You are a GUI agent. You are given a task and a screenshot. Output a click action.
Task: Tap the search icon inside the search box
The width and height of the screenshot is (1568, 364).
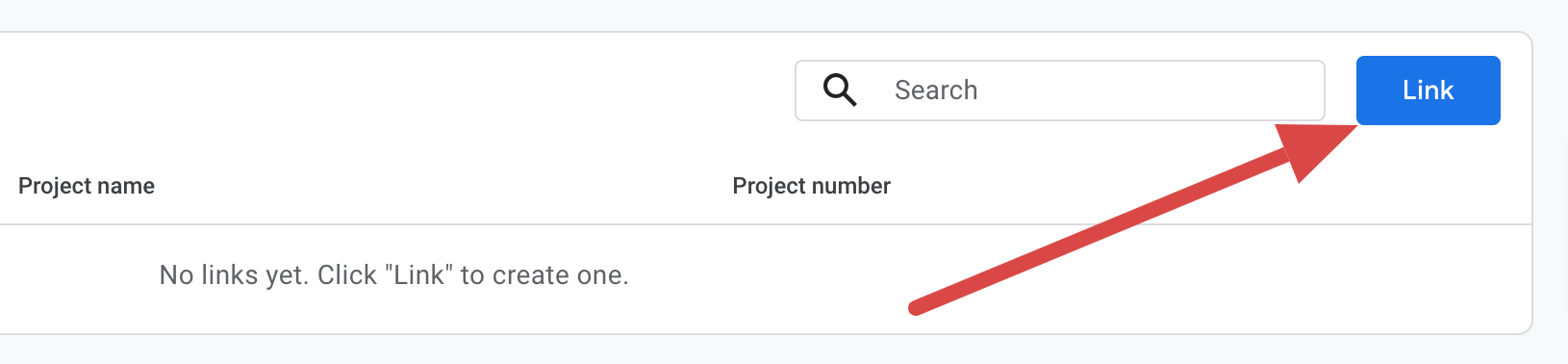(x=840, y=90)
